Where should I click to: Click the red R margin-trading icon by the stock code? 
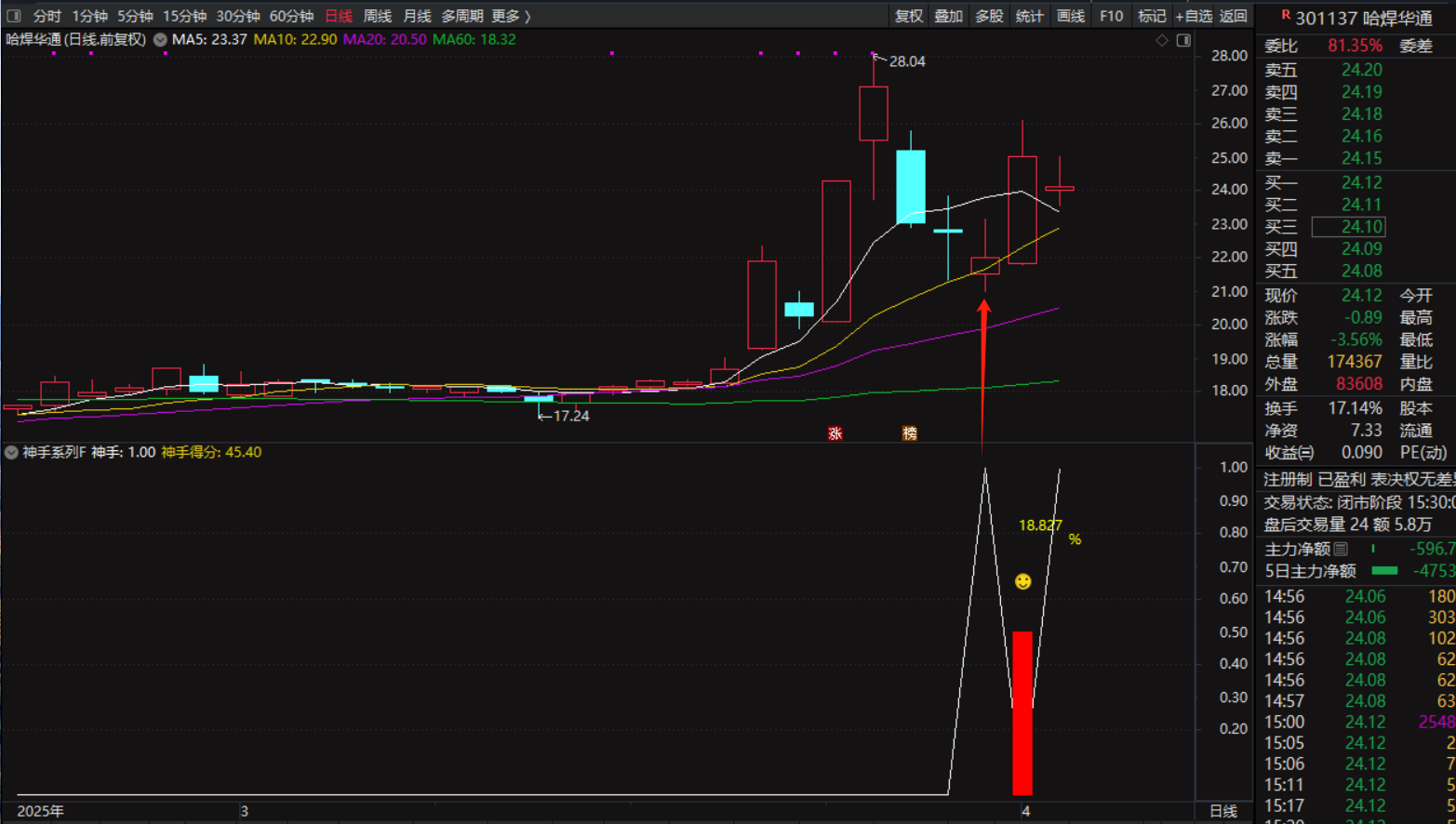[1286, 15]
